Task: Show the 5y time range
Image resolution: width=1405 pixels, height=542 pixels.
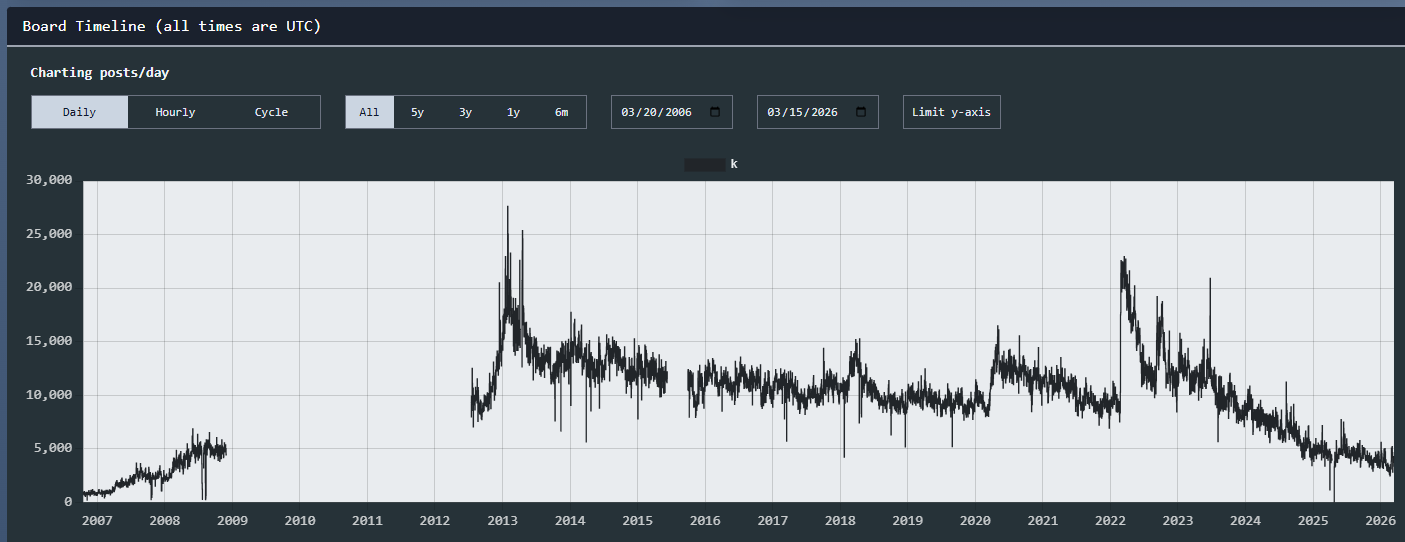Action: [x=418, y=112]
